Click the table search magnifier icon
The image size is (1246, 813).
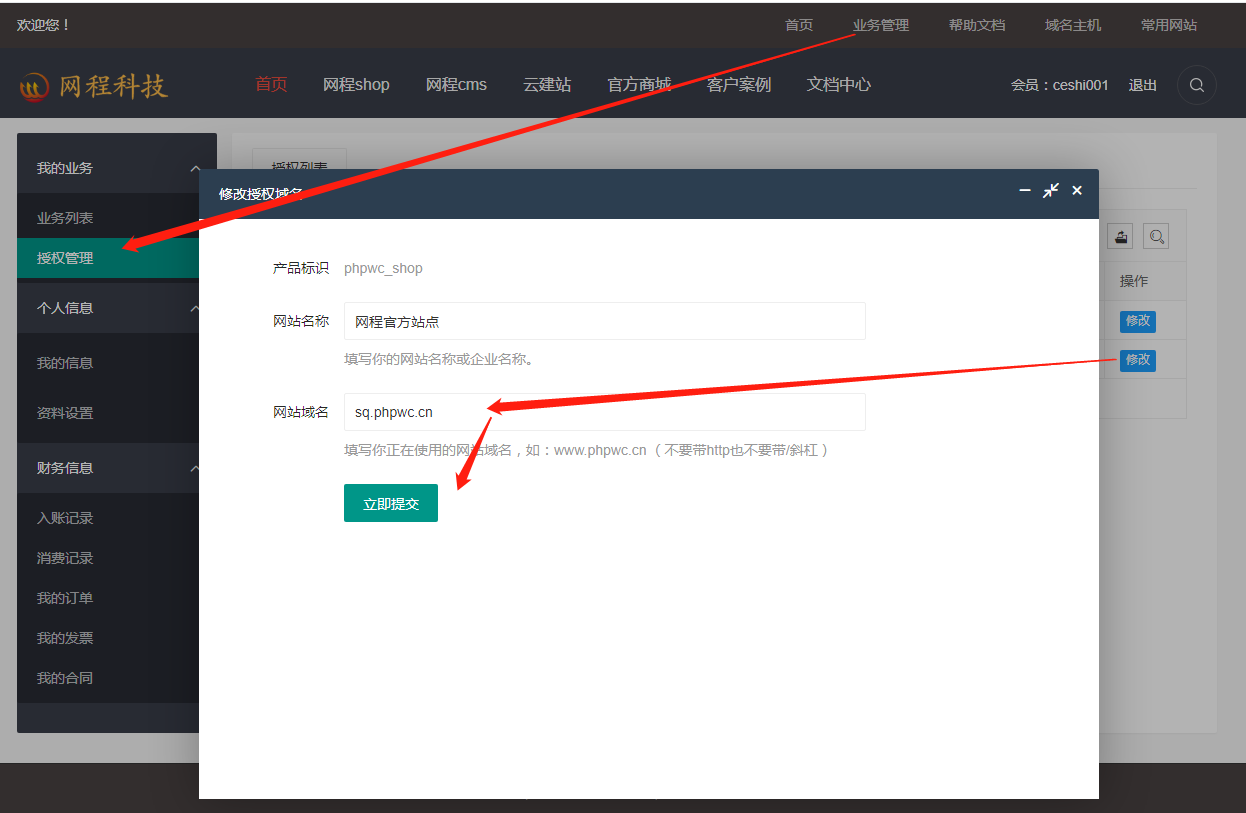pos(1156,237)
